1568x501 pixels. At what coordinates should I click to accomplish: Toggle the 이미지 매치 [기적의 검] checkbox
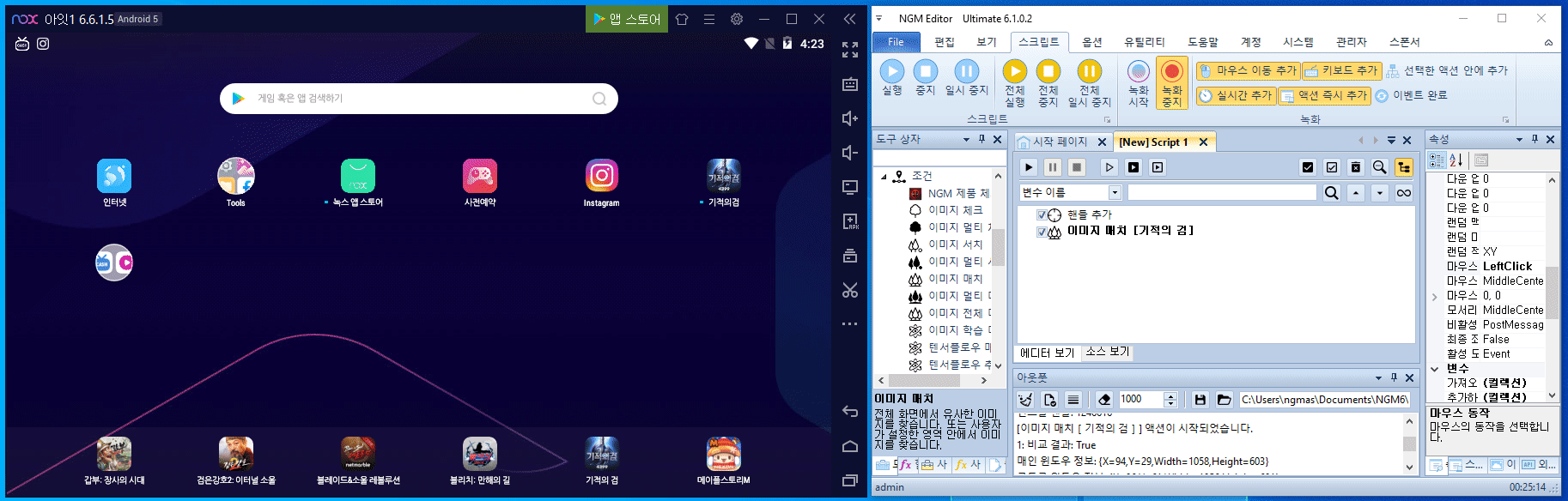pos(1041,232)
